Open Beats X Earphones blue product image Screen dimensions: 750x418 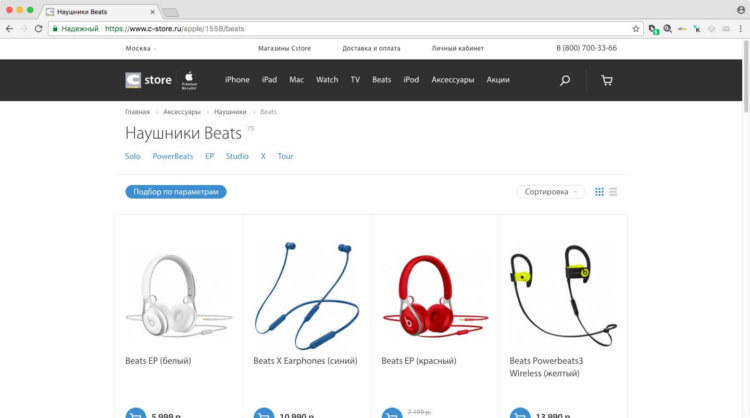pos(307,295)
